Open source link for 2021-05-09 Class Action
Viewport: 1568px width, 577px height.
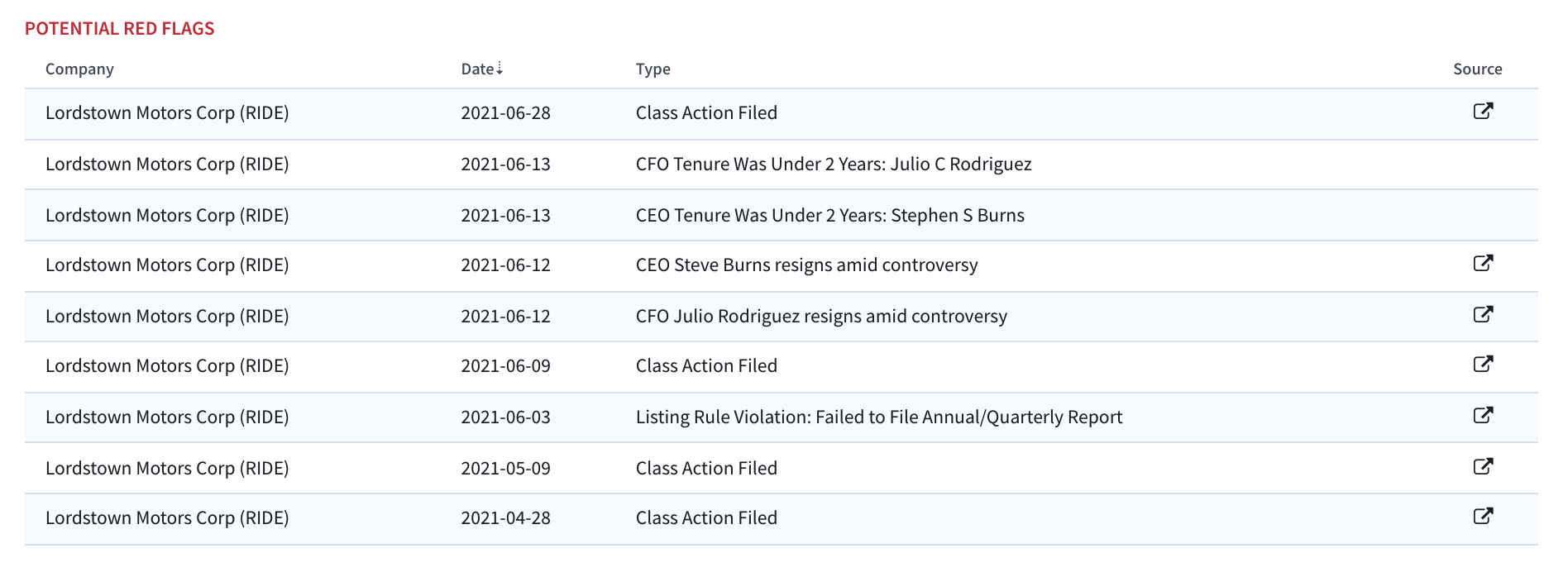1483,466
